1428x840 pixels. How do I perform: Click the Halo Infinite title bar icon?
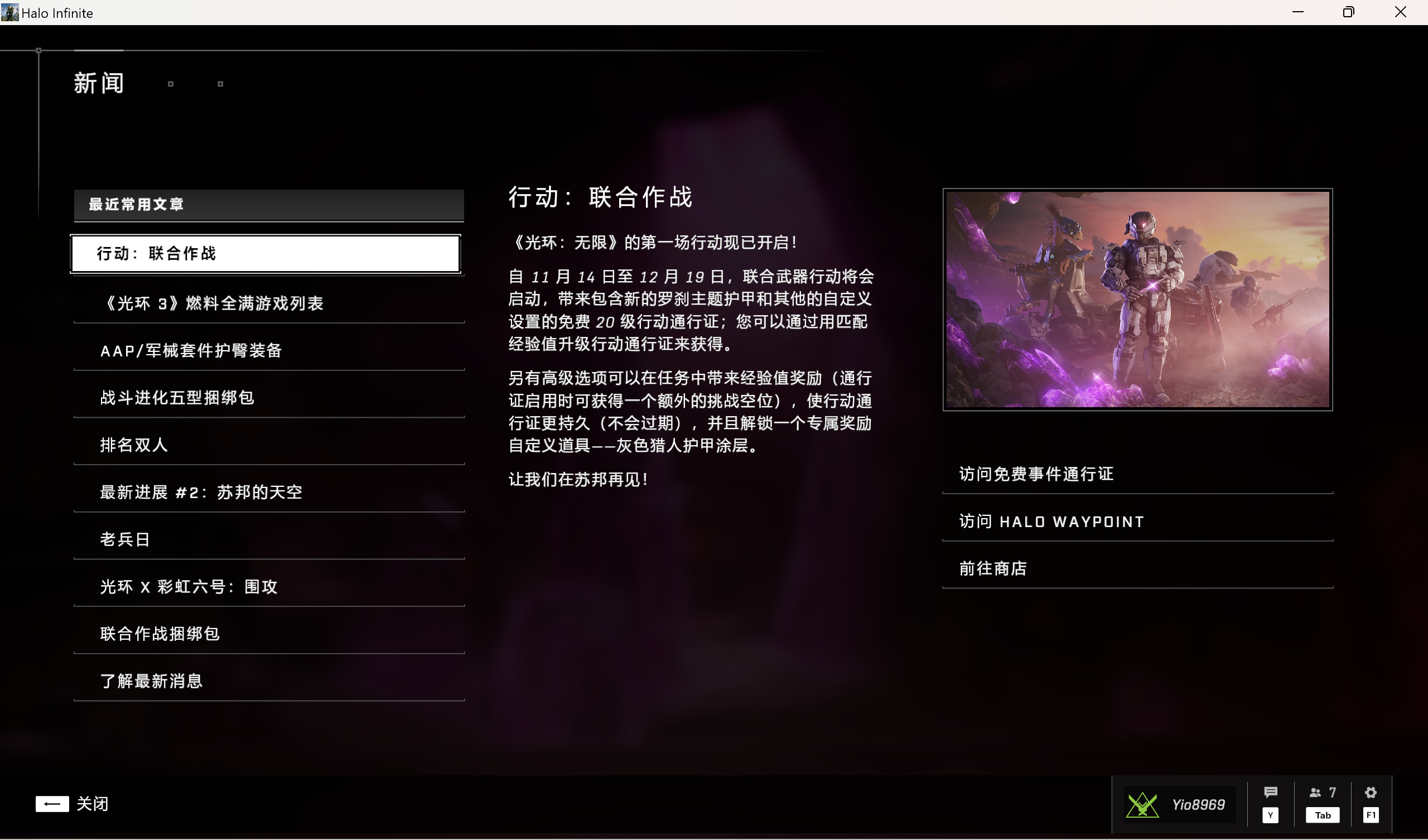pos(9,12)
